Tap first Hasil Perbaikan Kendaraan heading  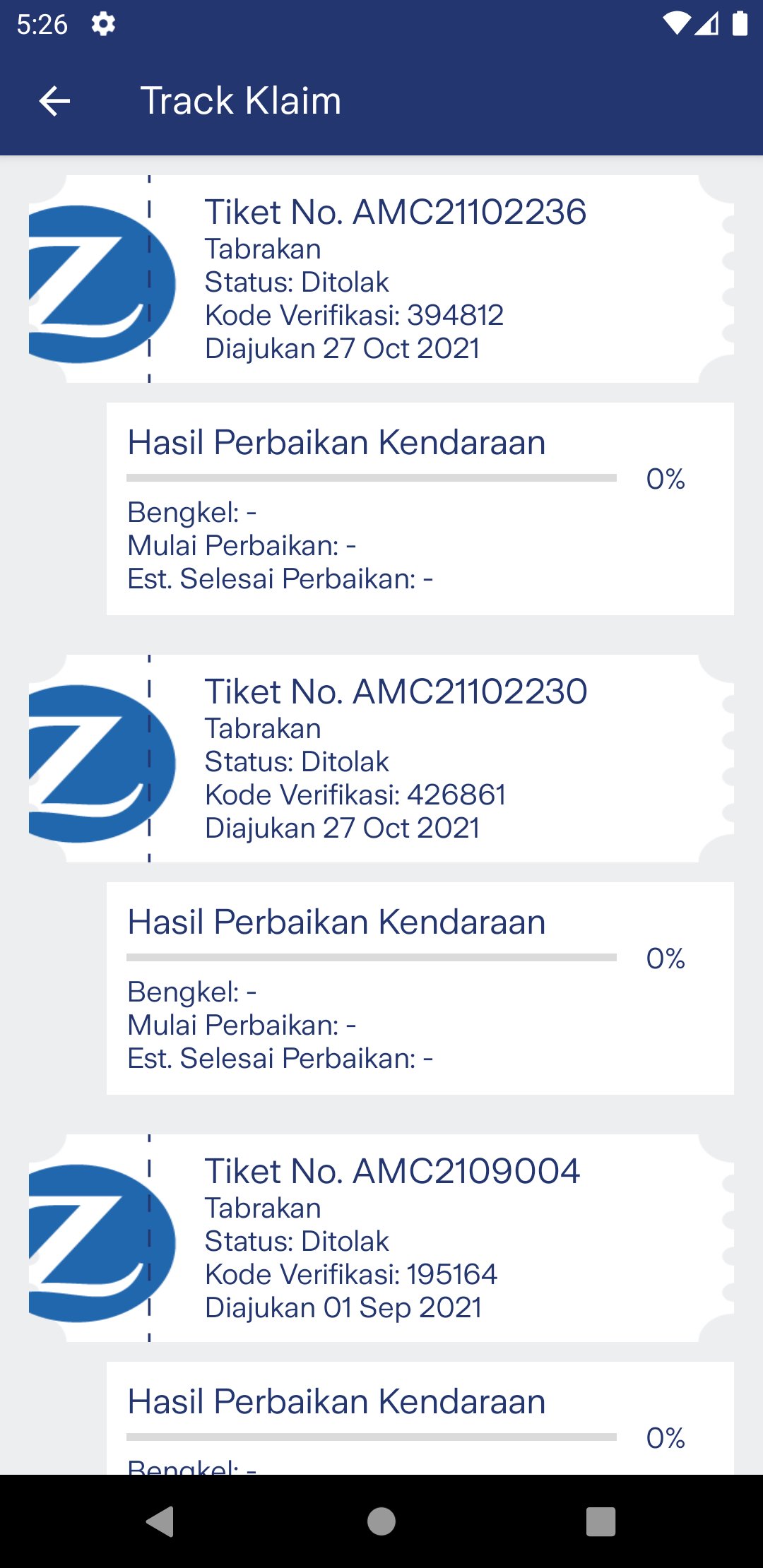pyautogui.click(x=336, y=443)
